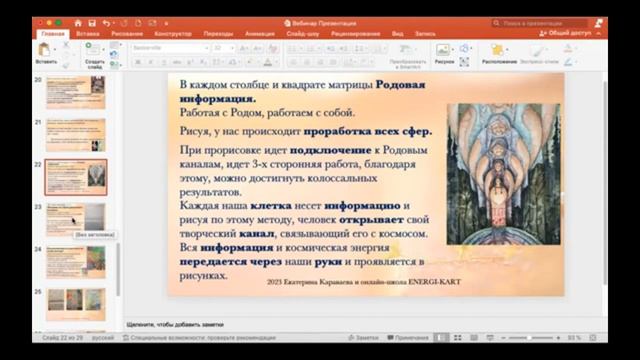640x360 pixels.
Task: Click the Специальные возможности accessibility status
Action: pyautogui.click(x=199, y=338)
